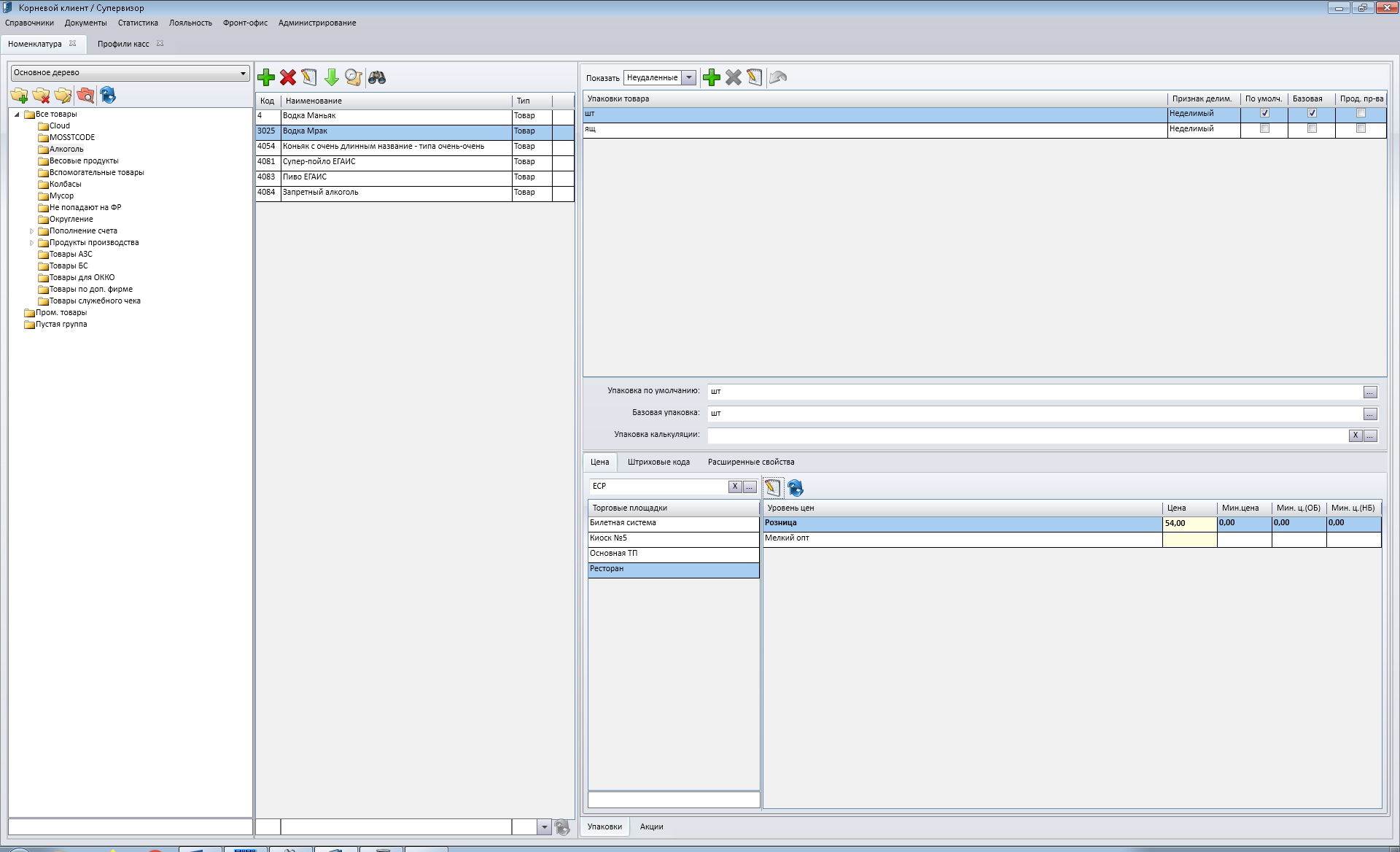Select product Пиво ЕГАИС
This screenshot has height=852, width=1400.
click(414, 178)
